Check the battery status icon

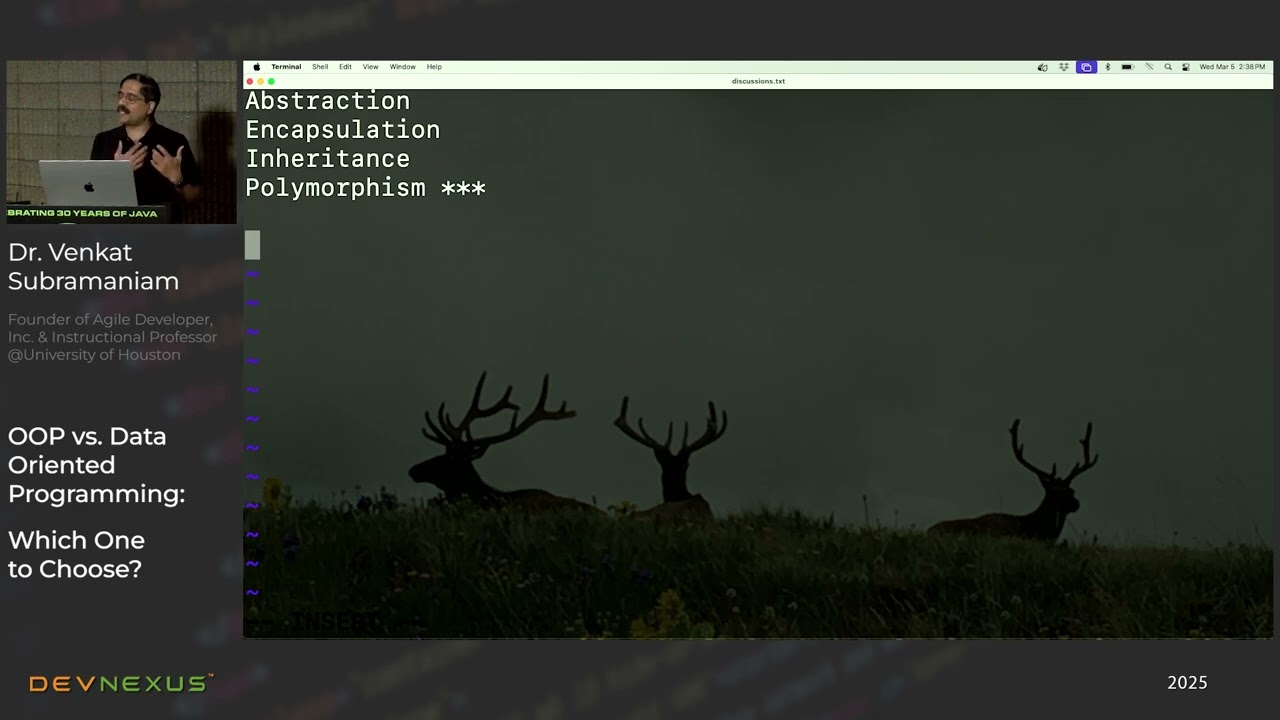(x=1127, y=67)
